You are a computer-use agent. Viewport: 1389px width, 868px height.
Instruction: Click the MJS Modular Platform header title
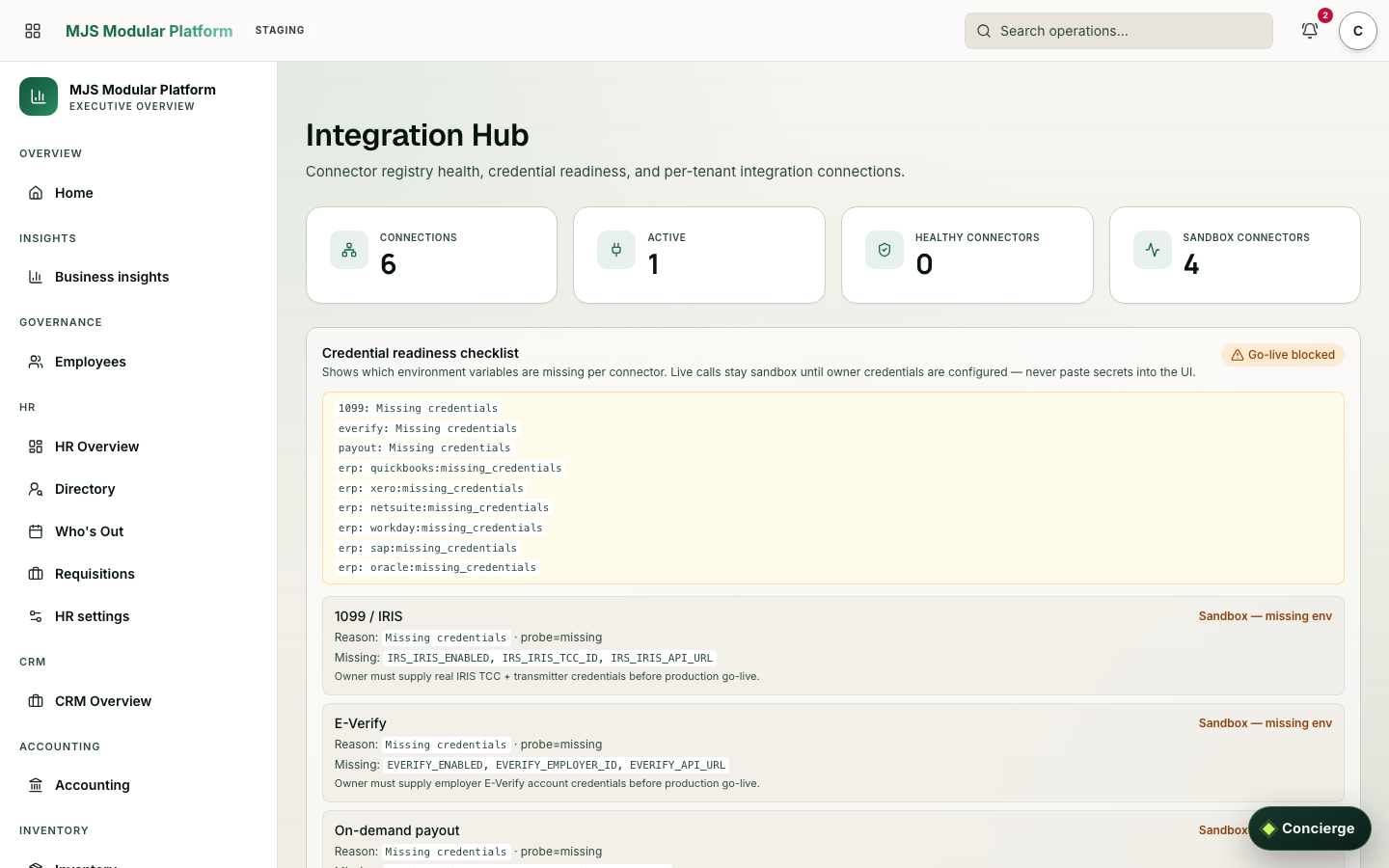(x=150, y=31)
